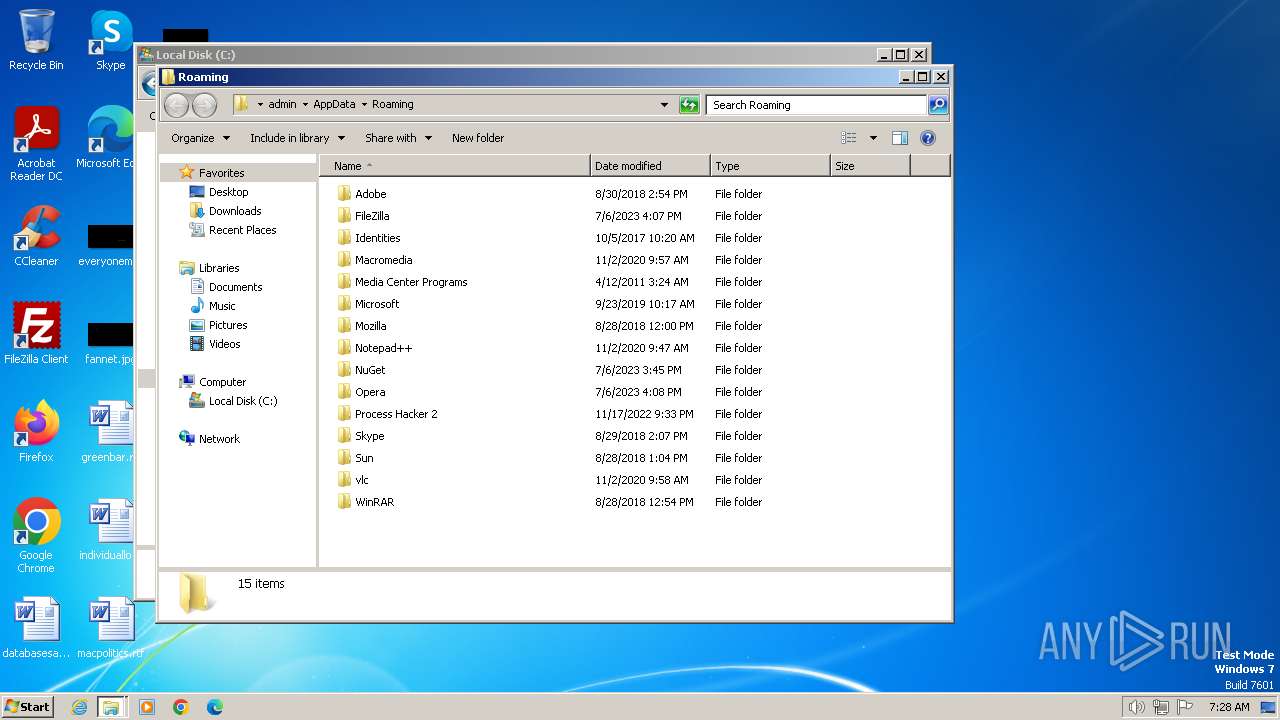Image resolution: width=1280 pixels, height=720 pixels.
Task: Sort by Date modified column header
Action: [650, 166]
